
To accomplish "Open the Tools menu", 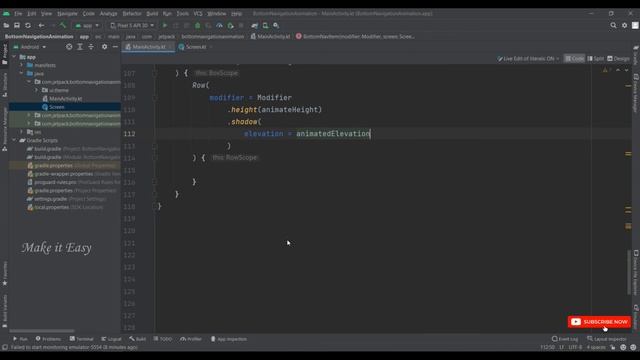I will tap(182, 13).
